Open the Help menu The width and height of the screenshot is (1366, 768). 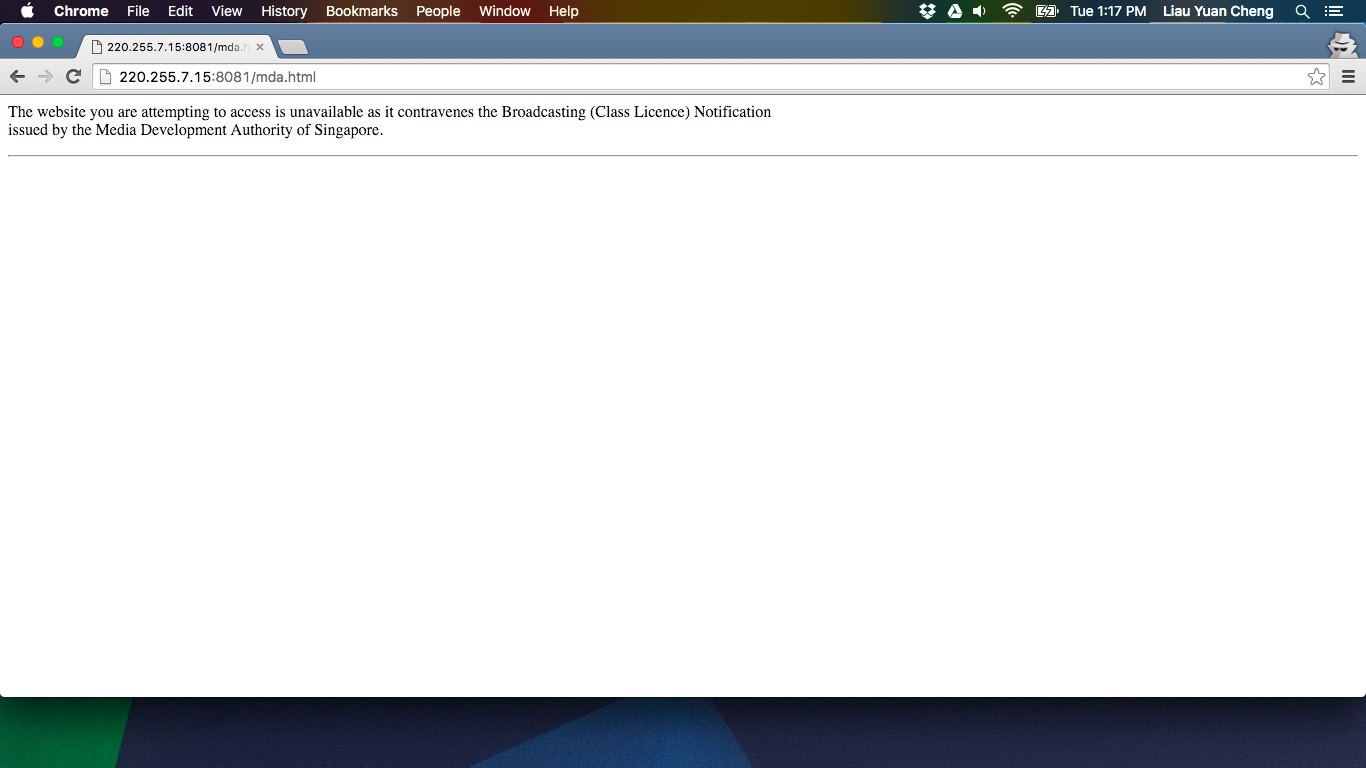tap(564, 11)
